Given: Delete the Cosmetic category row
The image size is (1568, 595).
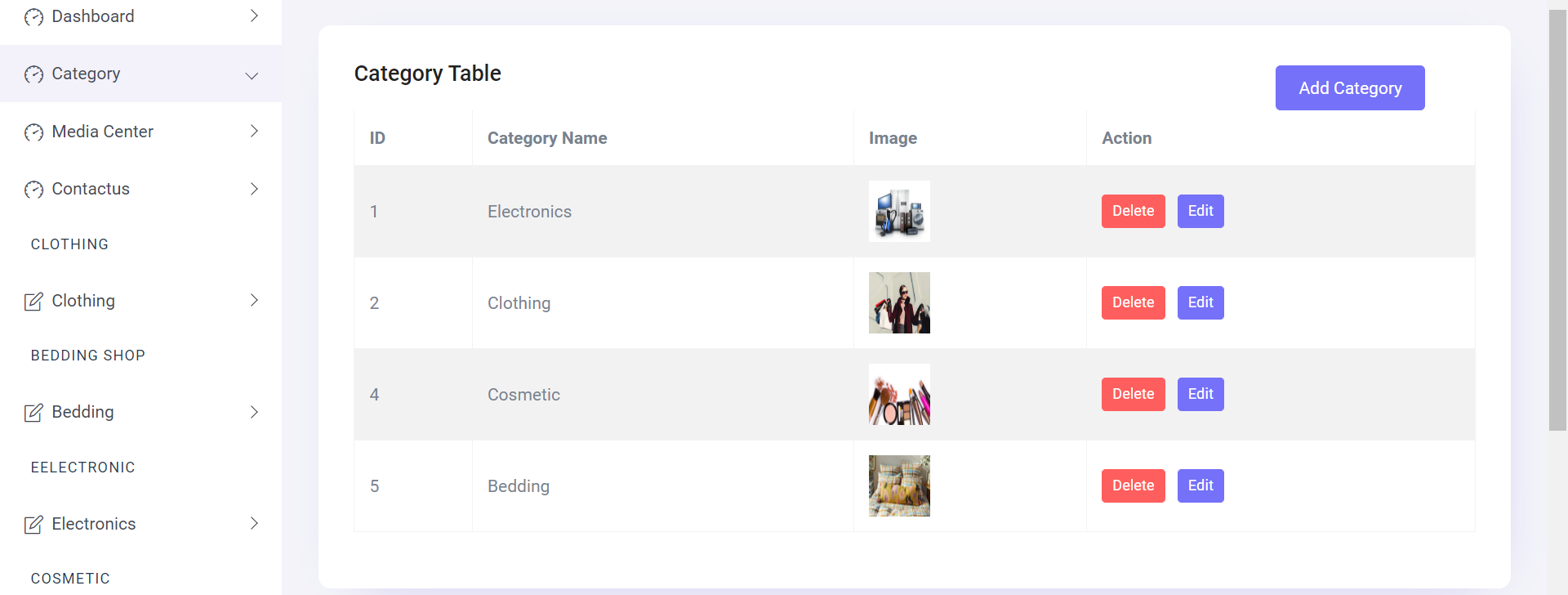Looking at the screenshot, I should point(1133,394).
